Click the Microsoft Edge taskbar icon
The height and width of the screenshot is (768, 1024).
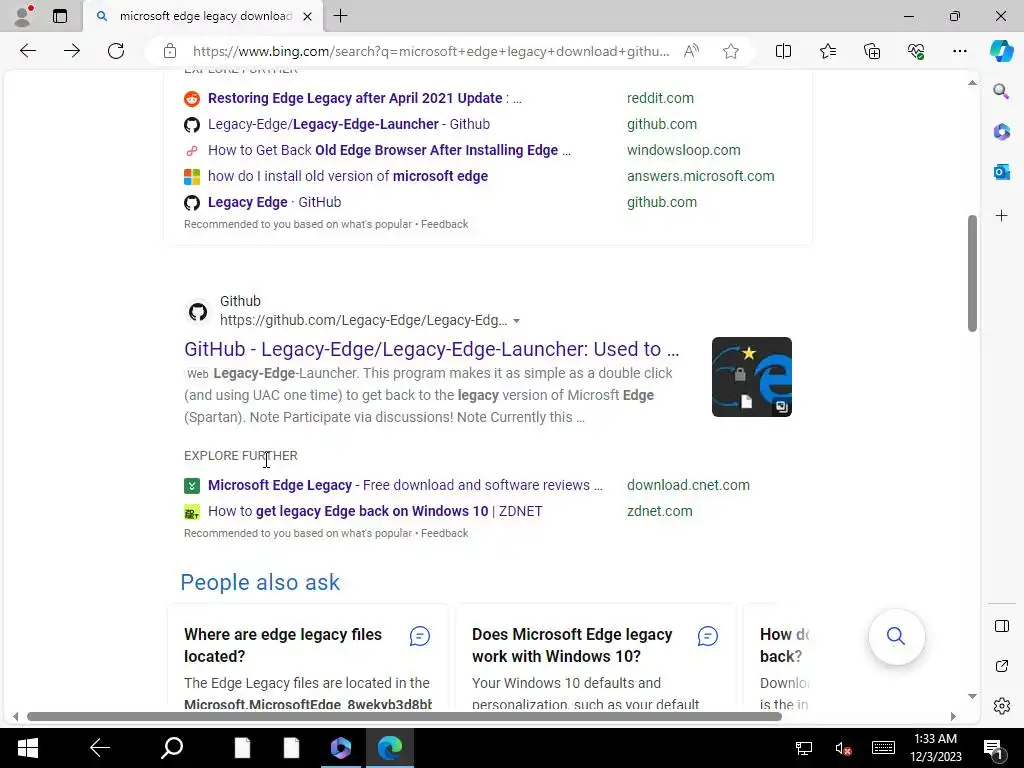point(390,748)
